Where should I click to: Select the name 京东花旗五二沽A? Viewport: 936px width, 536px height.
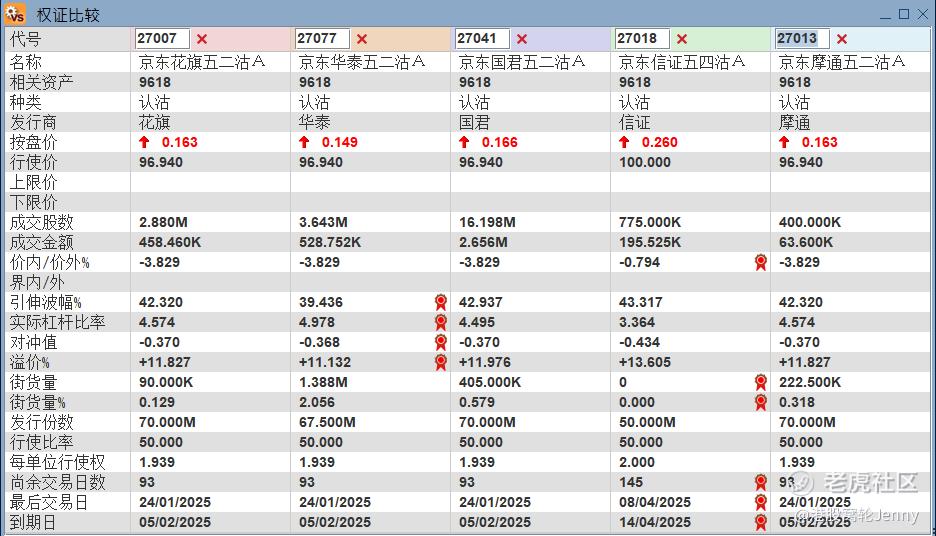coord(202,62)
